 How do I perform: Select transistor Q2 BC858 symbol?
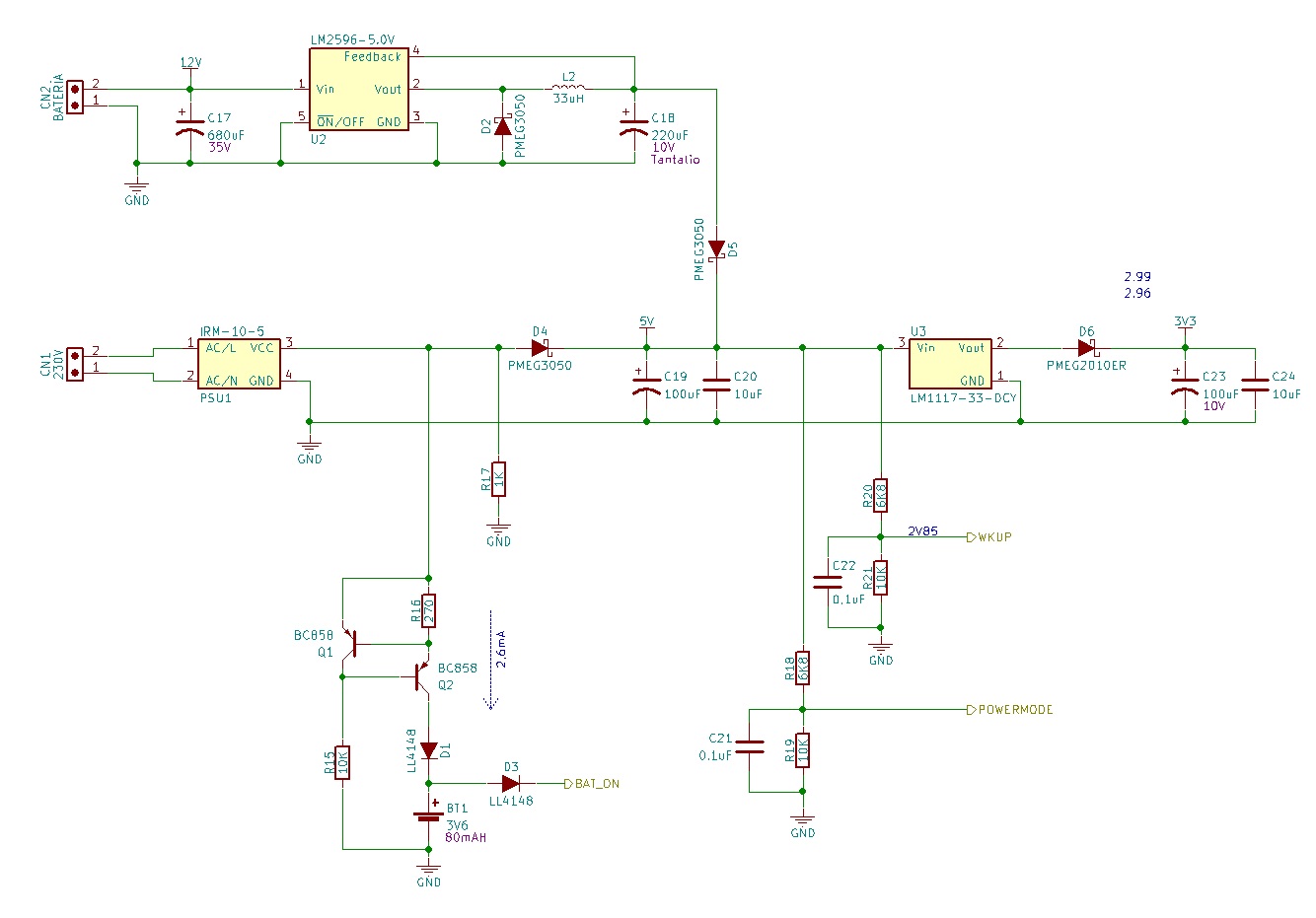pos(422,676)
